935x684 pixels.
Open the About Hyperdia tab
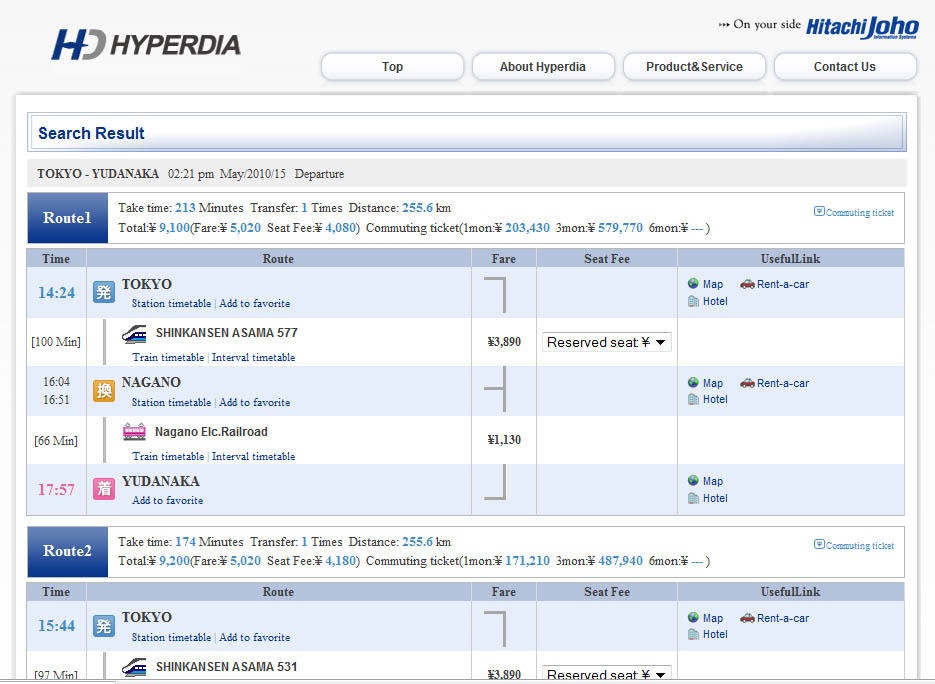pyautogui.click(x=543, y=67)
